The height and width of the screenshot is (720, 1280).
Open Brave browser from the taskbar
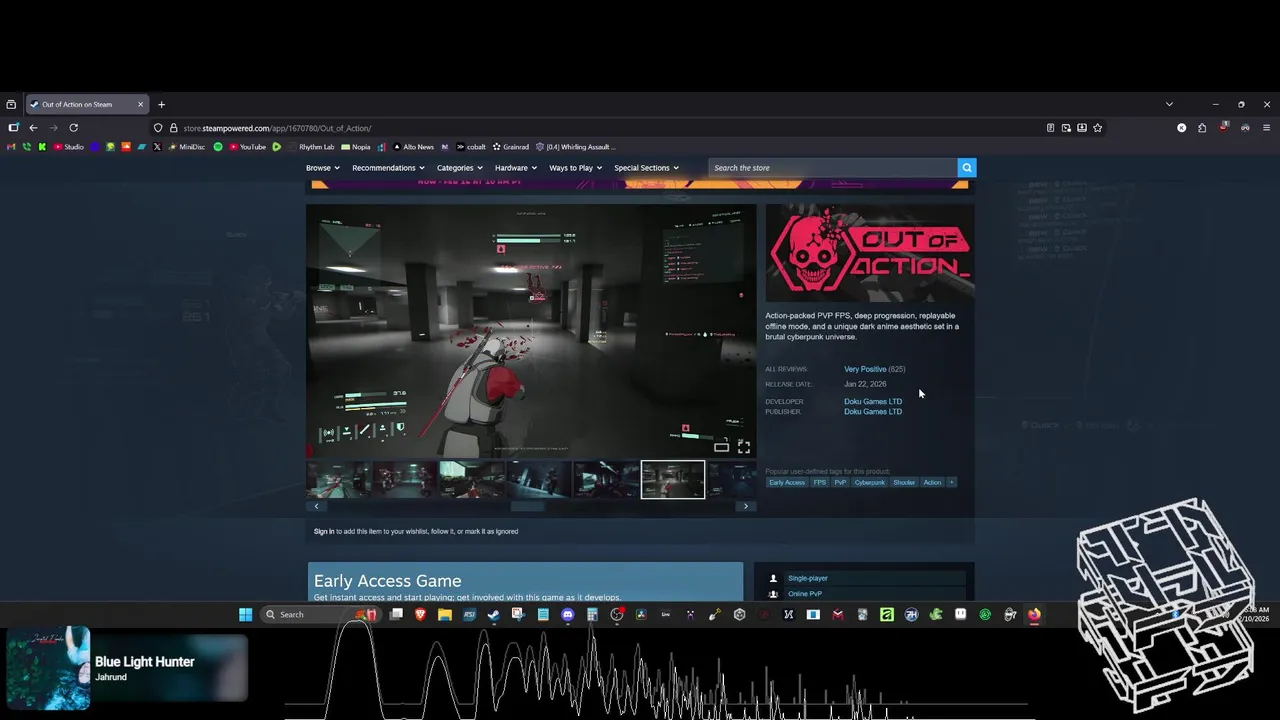(420, 614)
